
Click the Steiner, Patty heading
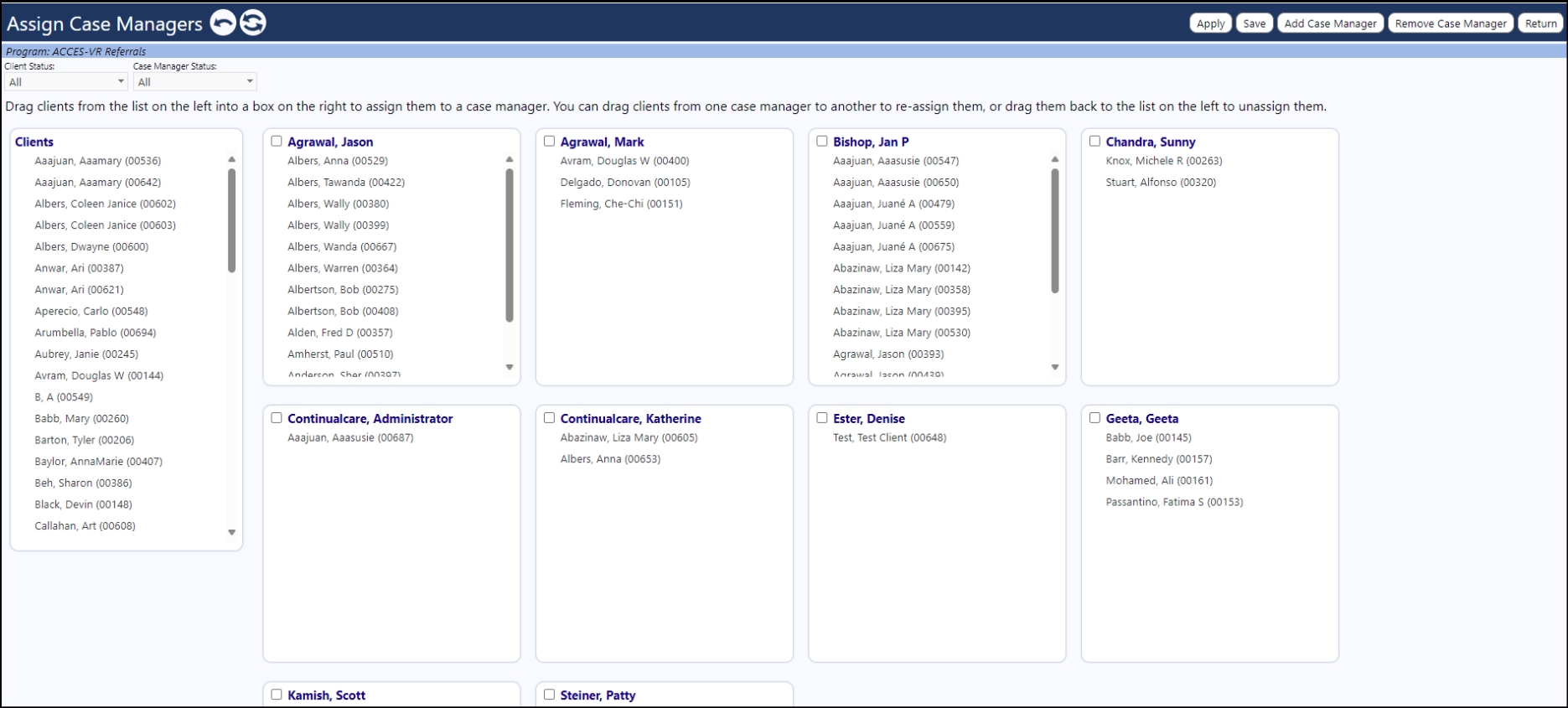(598, 695)
